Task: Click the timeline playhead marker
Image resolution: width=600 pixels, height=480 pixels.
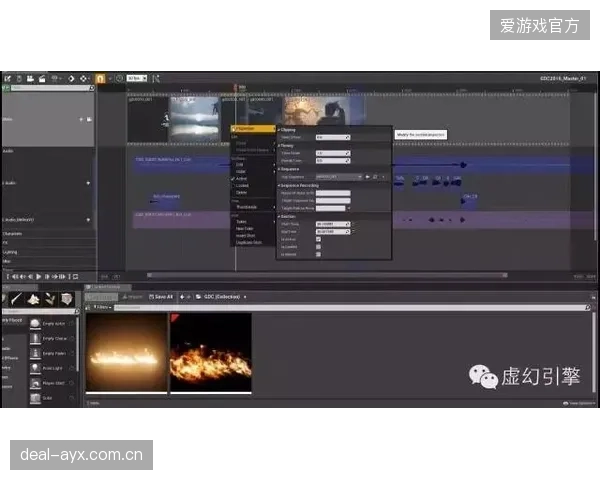Action: tap(235, 88)
